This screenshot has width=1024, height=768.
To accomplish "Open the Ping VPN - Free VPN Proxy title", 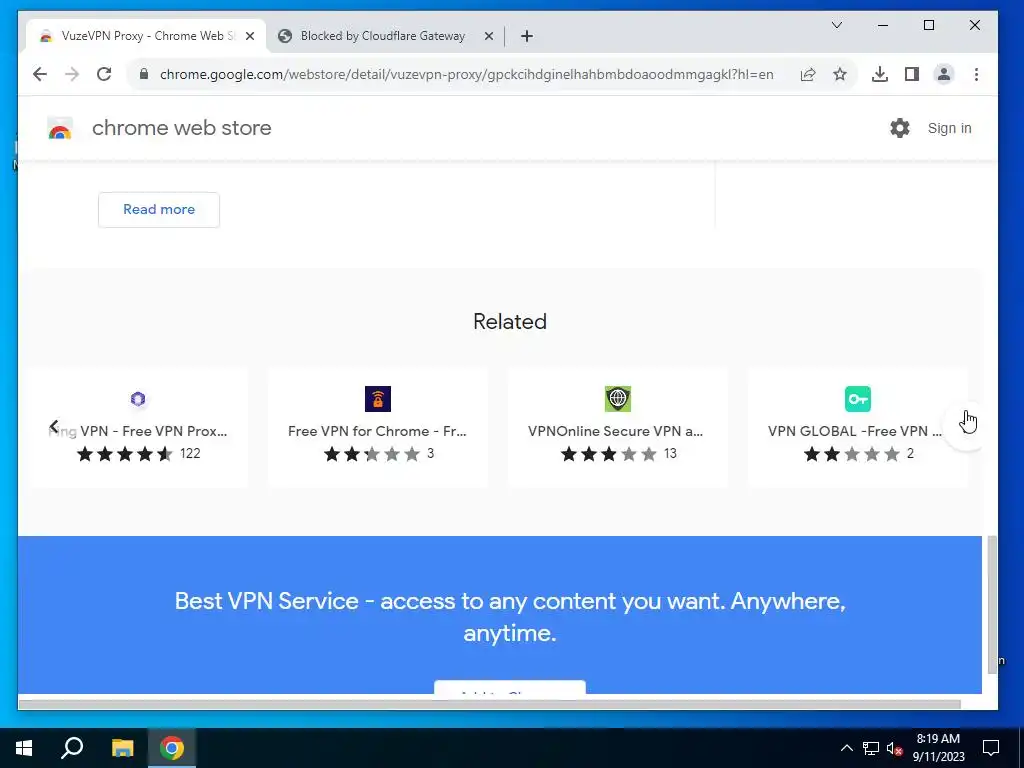I will pos(138,431).
